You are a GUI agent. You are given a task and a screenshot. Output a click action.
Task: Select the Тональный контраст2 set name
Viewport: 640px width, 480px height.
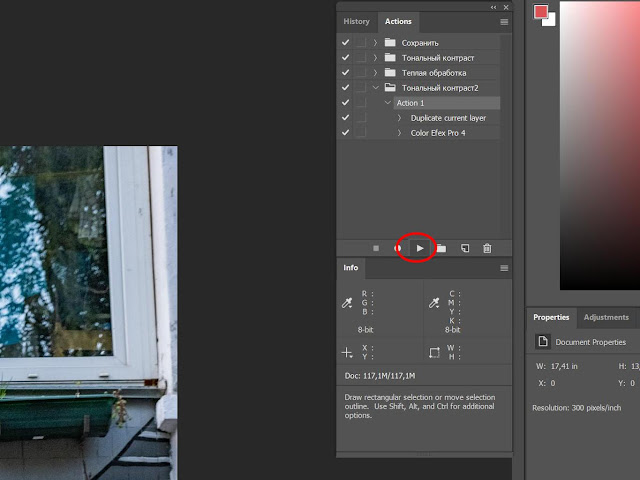pyautogui.click(x=440, y=88)
